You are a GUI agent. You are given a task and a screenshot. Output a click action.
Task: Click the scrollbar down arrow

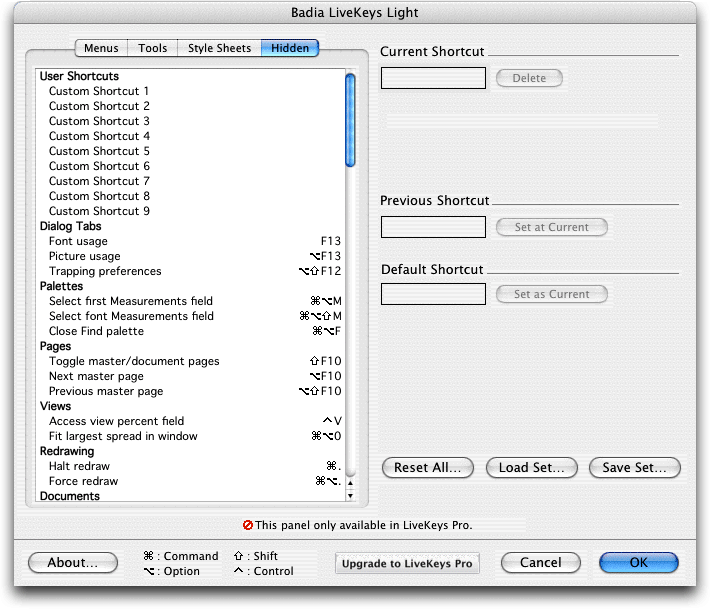[x=350, y=495]
